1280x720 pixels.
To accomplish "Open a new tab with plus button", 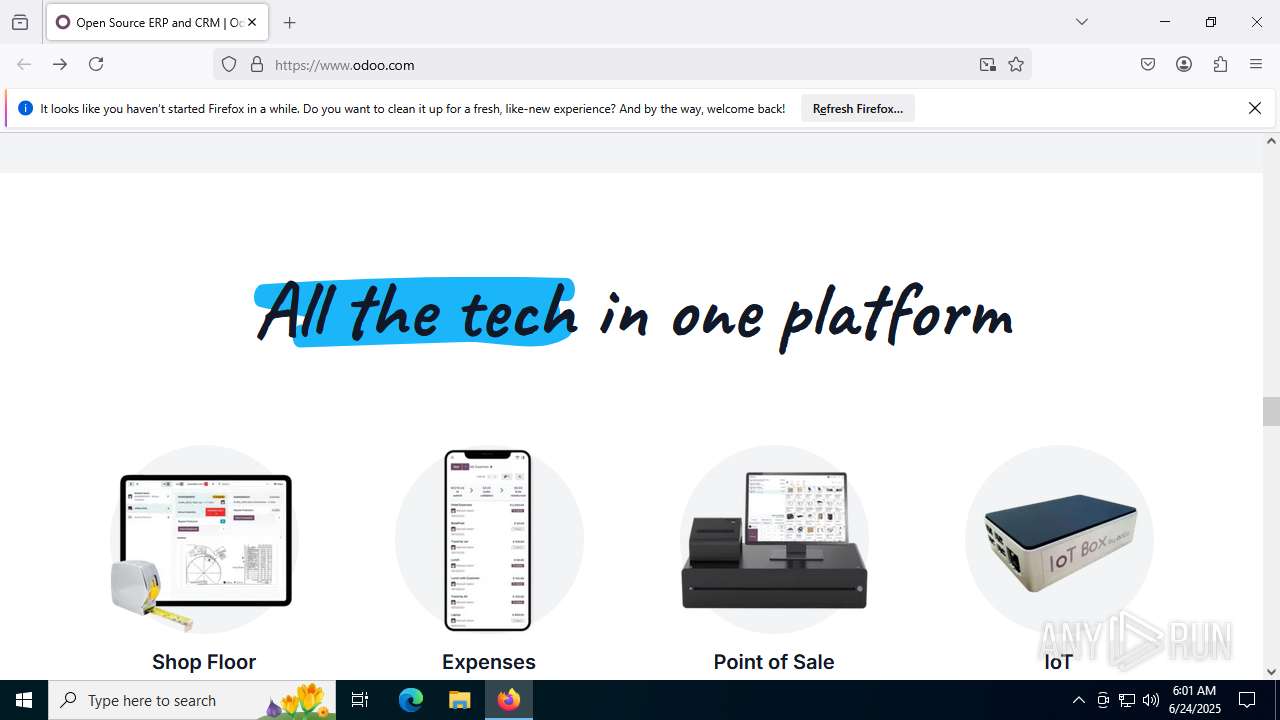I will pos(290,22).
